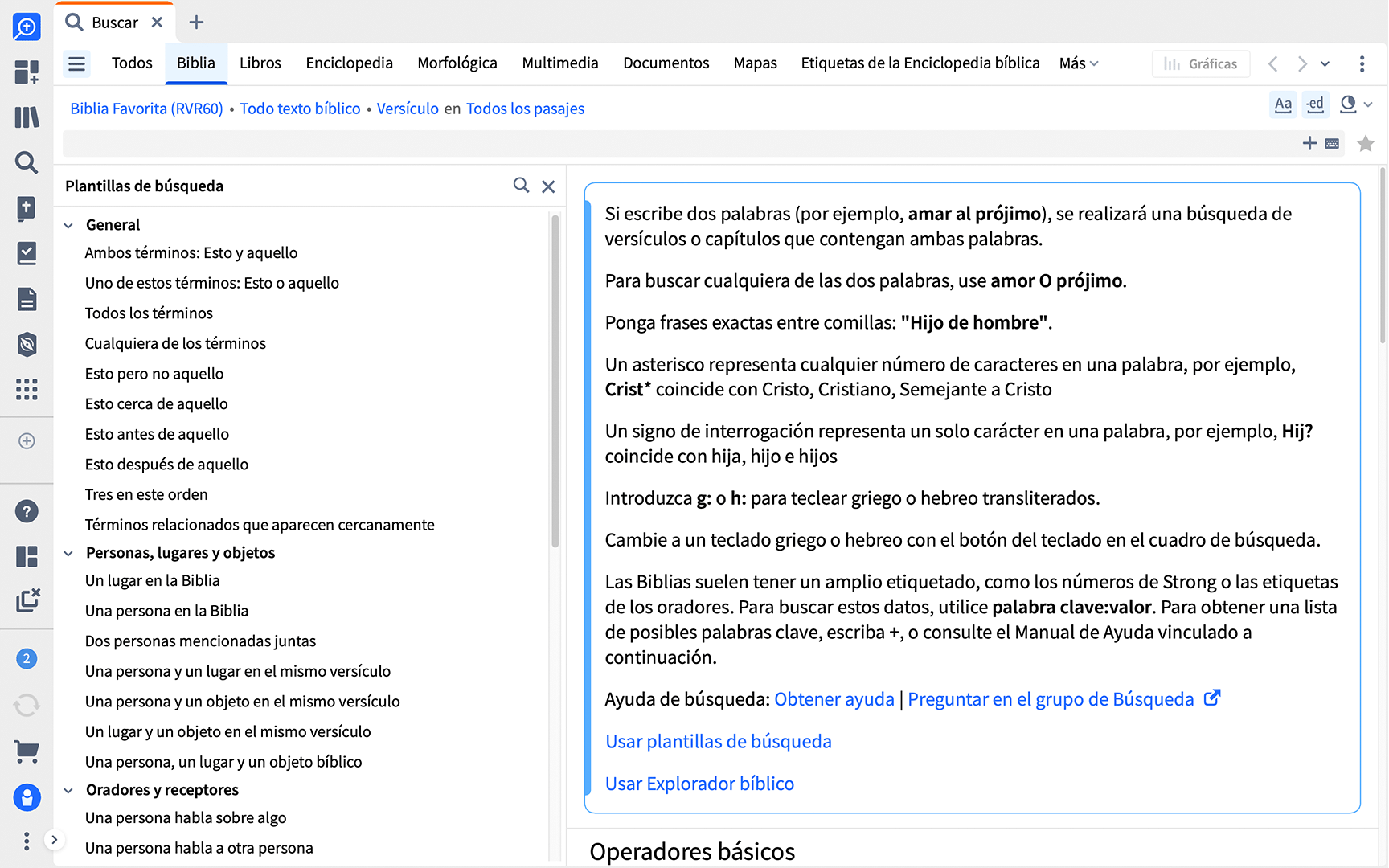Click the templates panel vertical scrollbar
The width and height of the screenshot is (1389, 868).
[x=555, y=381]
